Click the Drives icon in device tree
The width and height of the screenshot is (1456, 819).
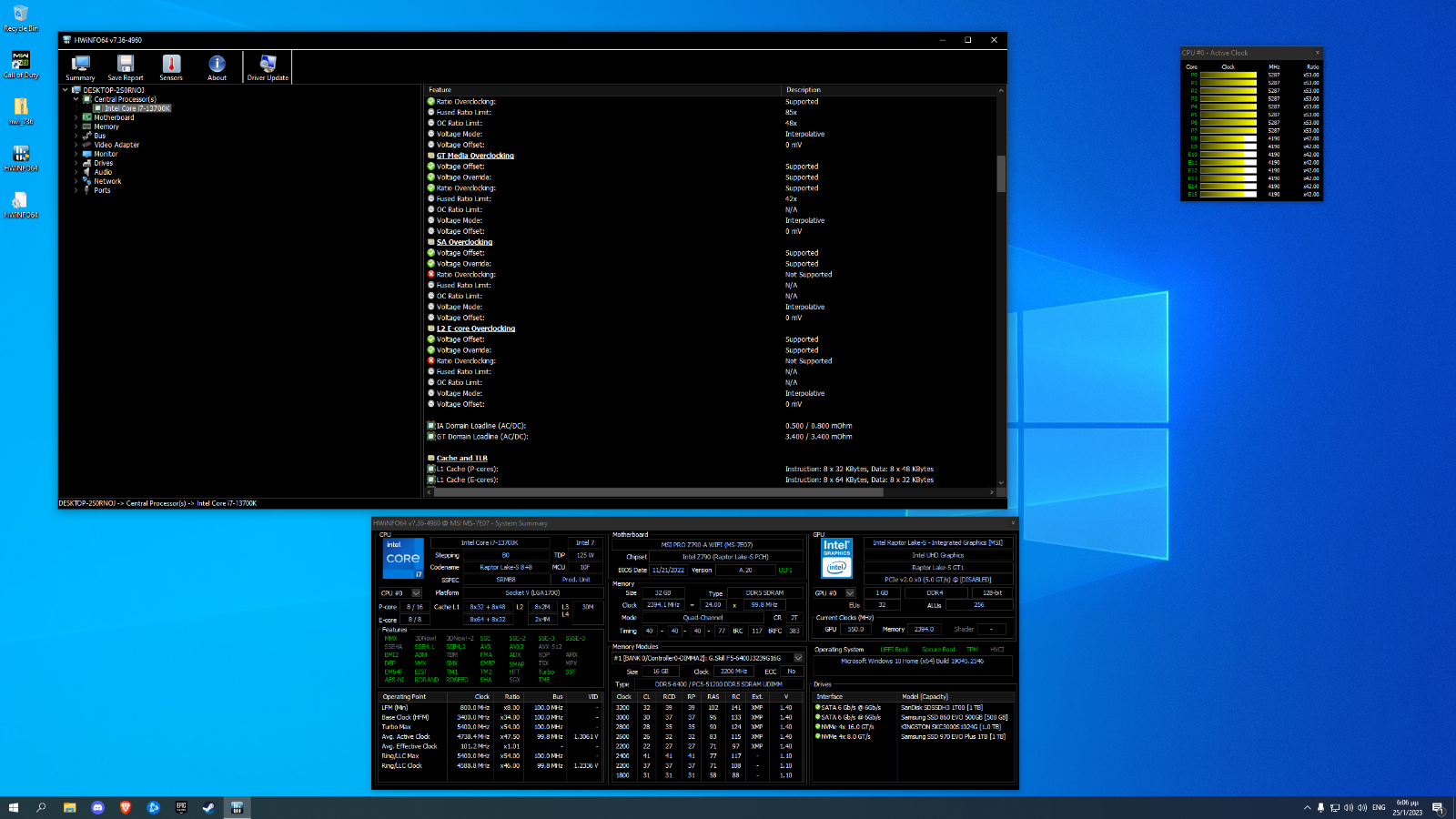[87, 163]
